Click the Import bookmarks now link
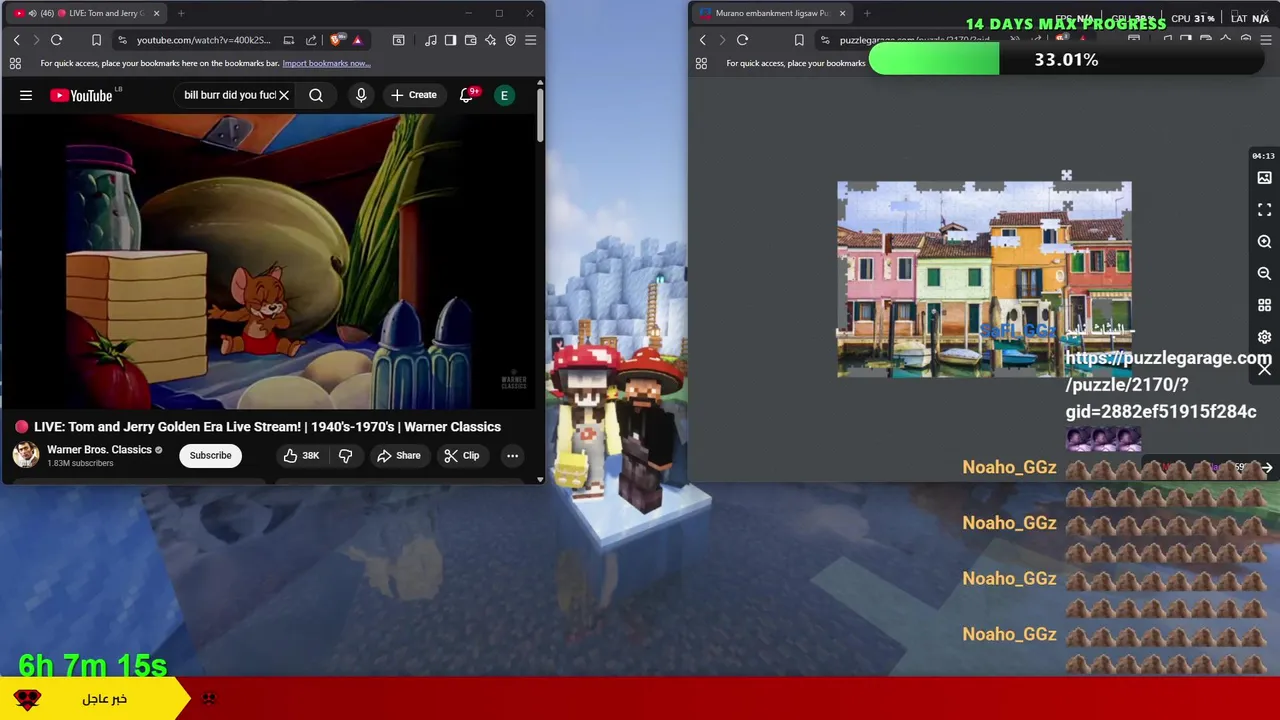 tap(326, 63)
